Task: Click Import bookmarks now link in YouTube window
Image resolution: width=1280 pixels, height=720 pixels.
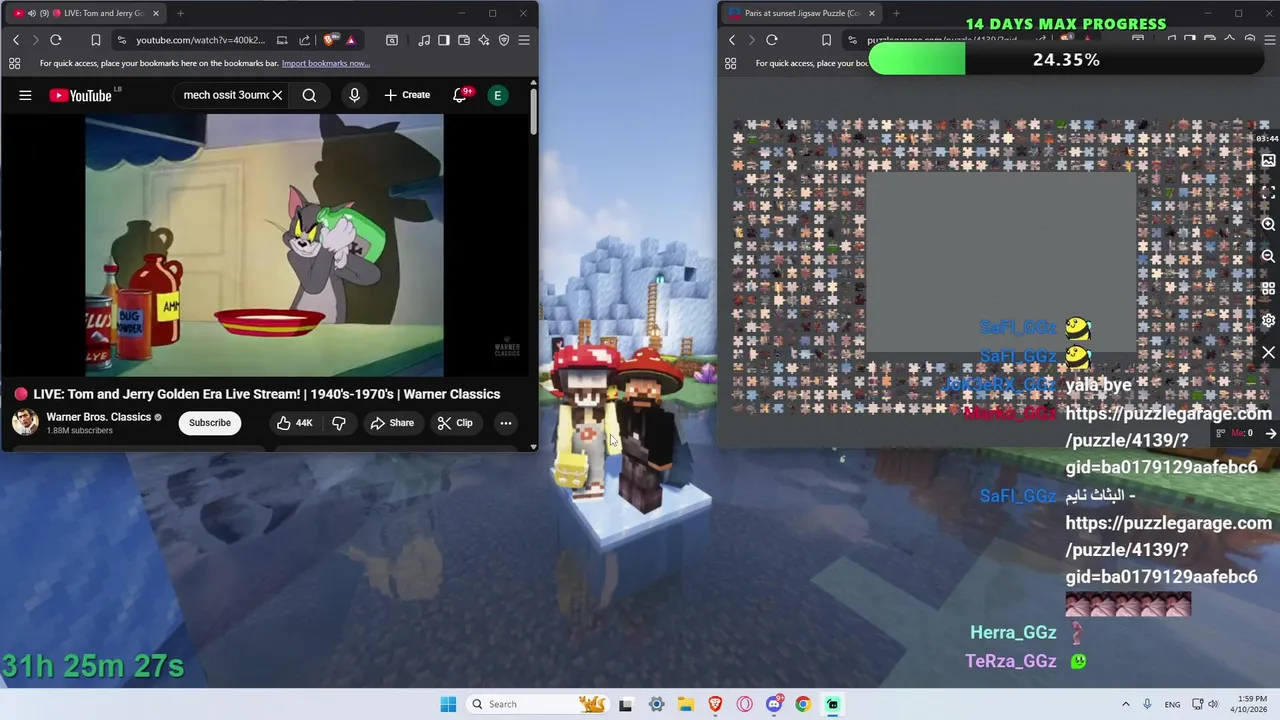Action: coord(326,63)
